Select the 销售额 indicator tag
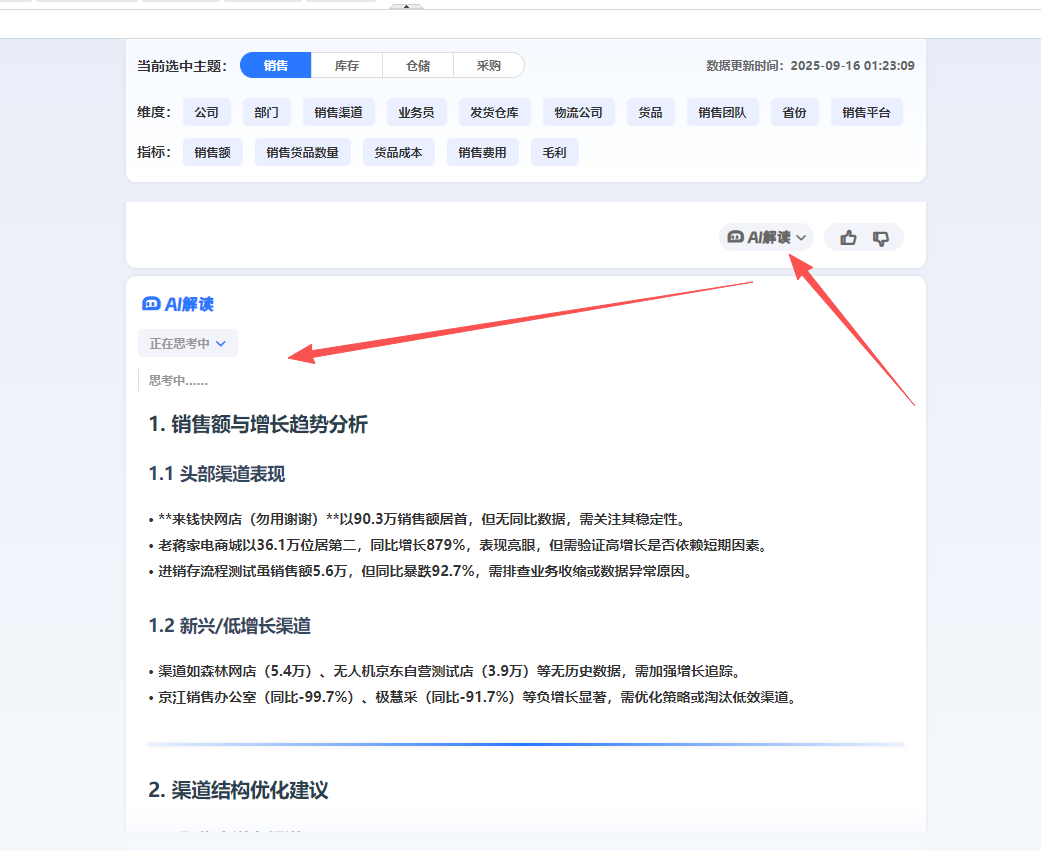 click(x=213, y=153)
